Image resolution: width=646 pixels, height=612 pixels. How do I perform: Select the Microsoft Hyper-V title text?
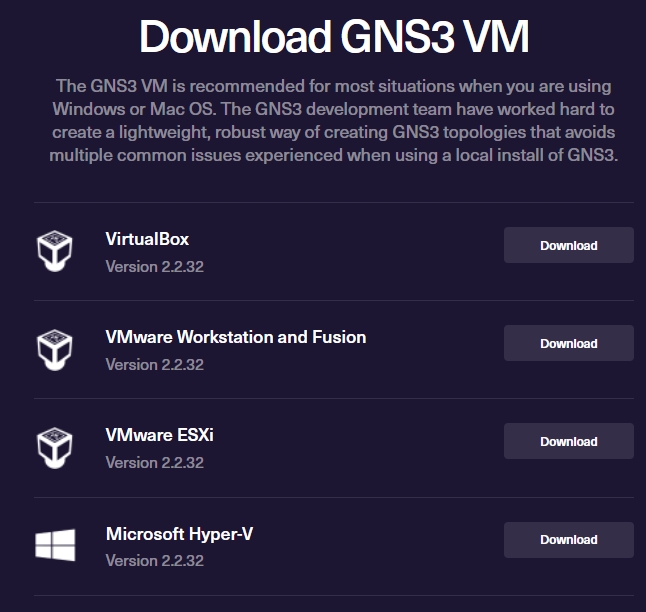[179, 534]
